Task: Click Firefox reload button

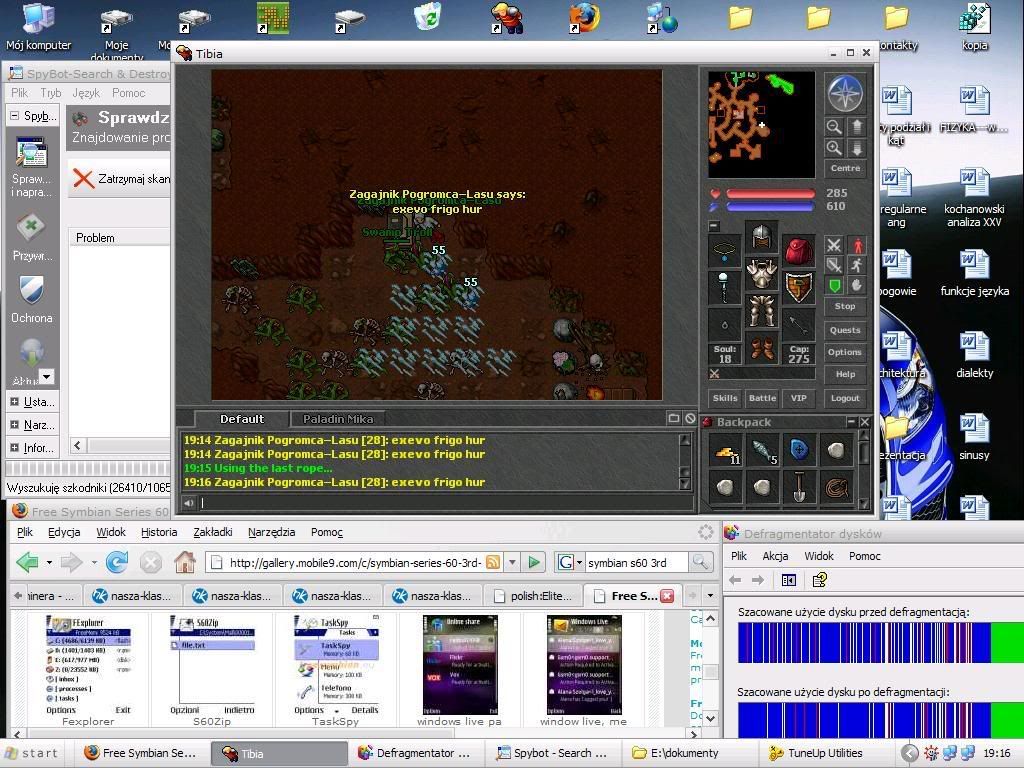Action: click(x=117, y=562)
